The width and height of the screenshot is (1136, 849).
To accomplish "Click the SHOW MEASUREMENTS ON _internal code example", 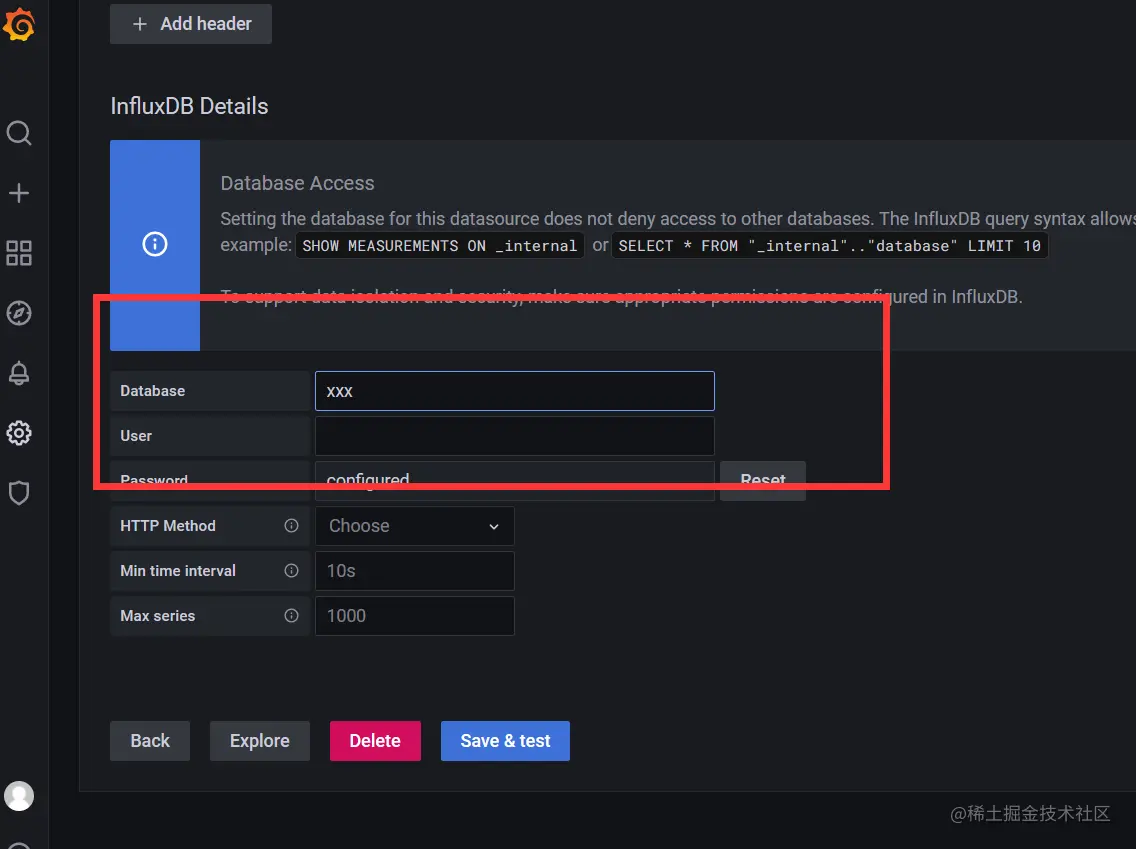I will 440,246.
